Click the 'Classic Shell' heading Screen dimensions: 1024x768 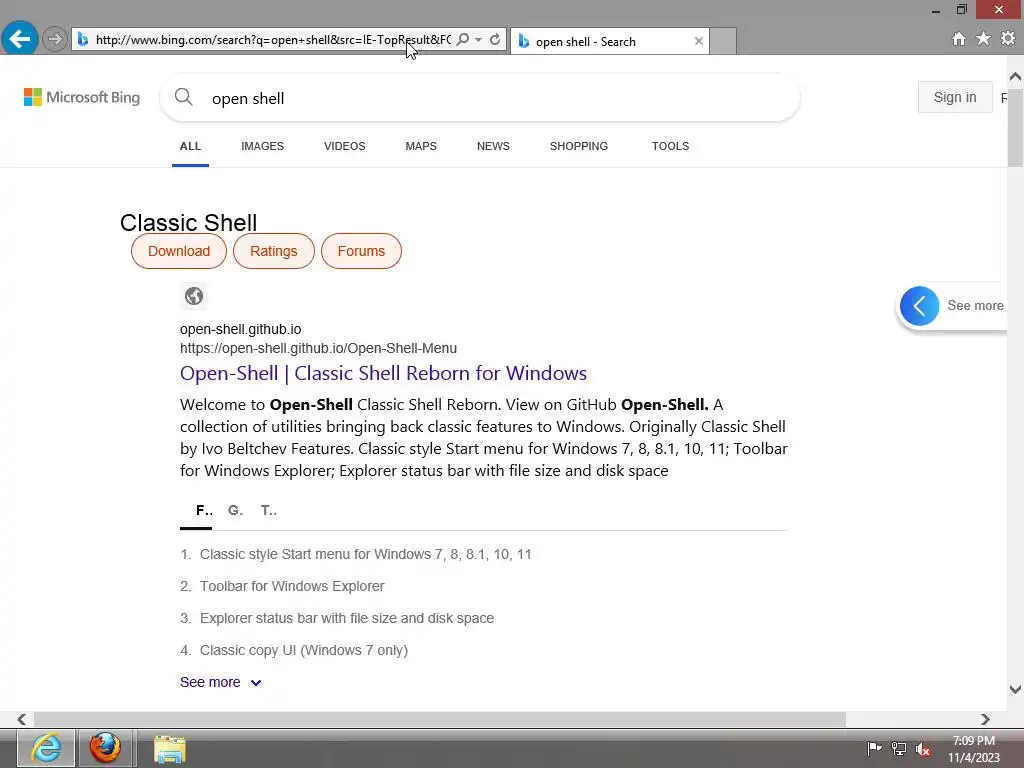[188, 223]
